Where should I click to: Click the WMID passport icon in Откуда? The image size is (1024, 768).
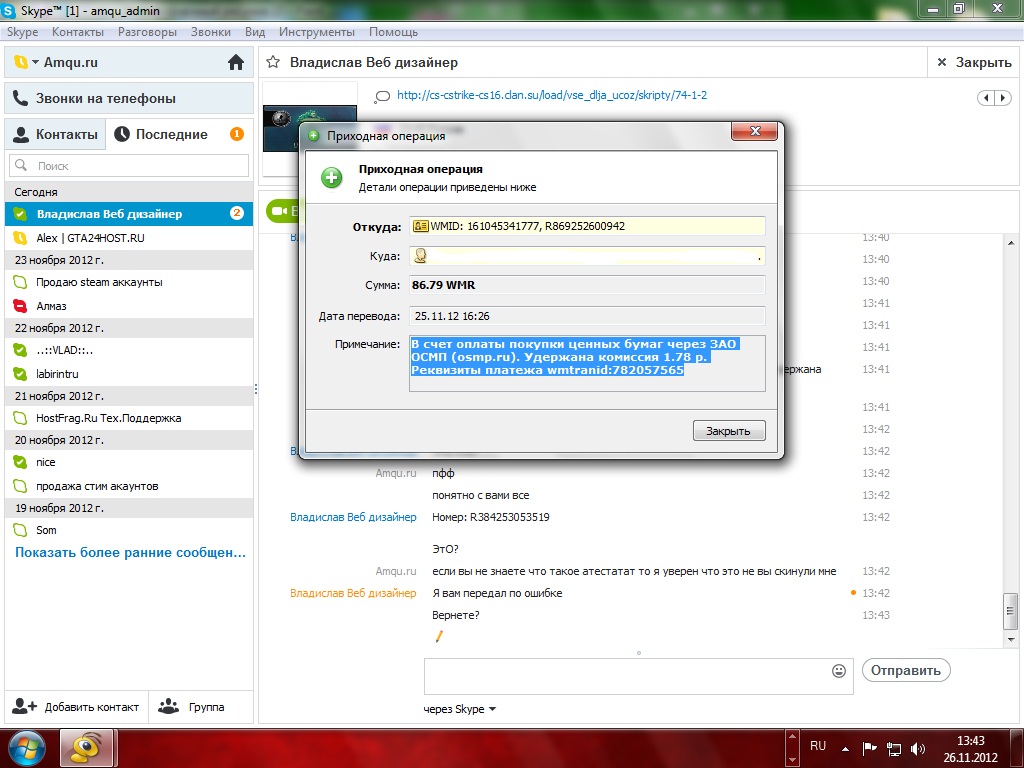point(421,226)
